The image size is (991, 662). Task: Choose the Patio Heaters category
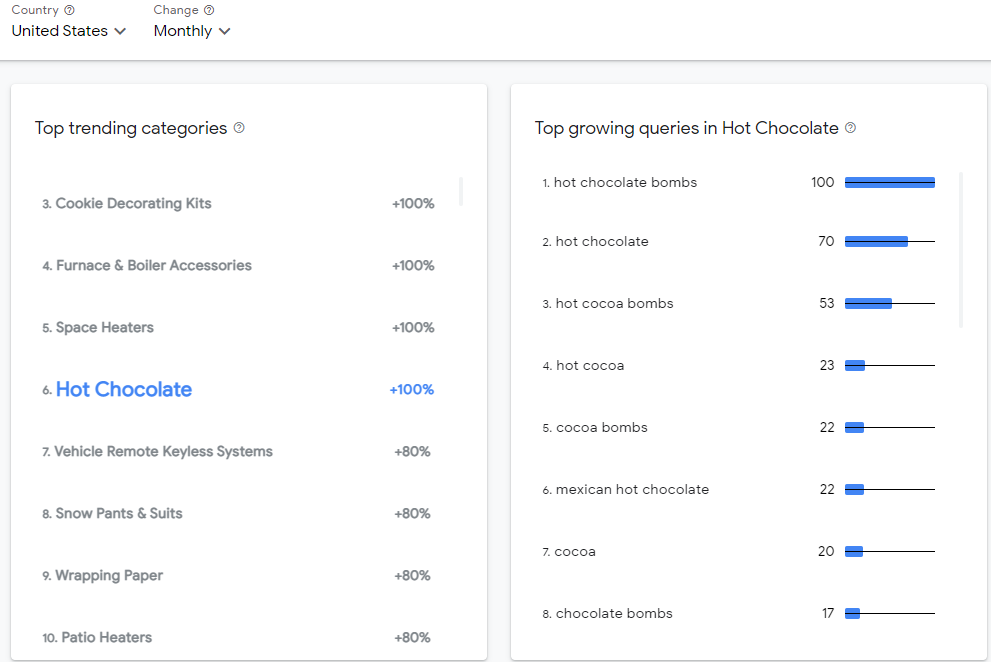(106, 637)
